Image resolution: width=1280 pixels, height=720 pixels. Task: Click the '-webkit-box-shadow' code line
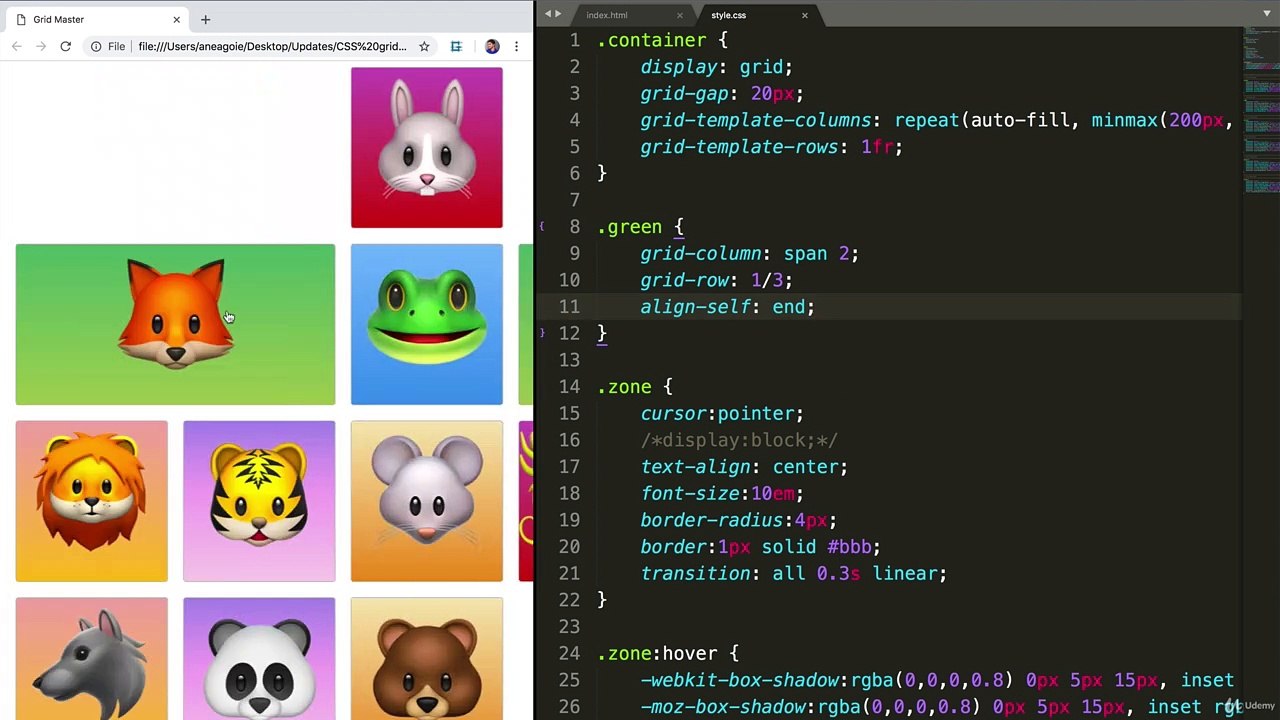click(936, 680)
